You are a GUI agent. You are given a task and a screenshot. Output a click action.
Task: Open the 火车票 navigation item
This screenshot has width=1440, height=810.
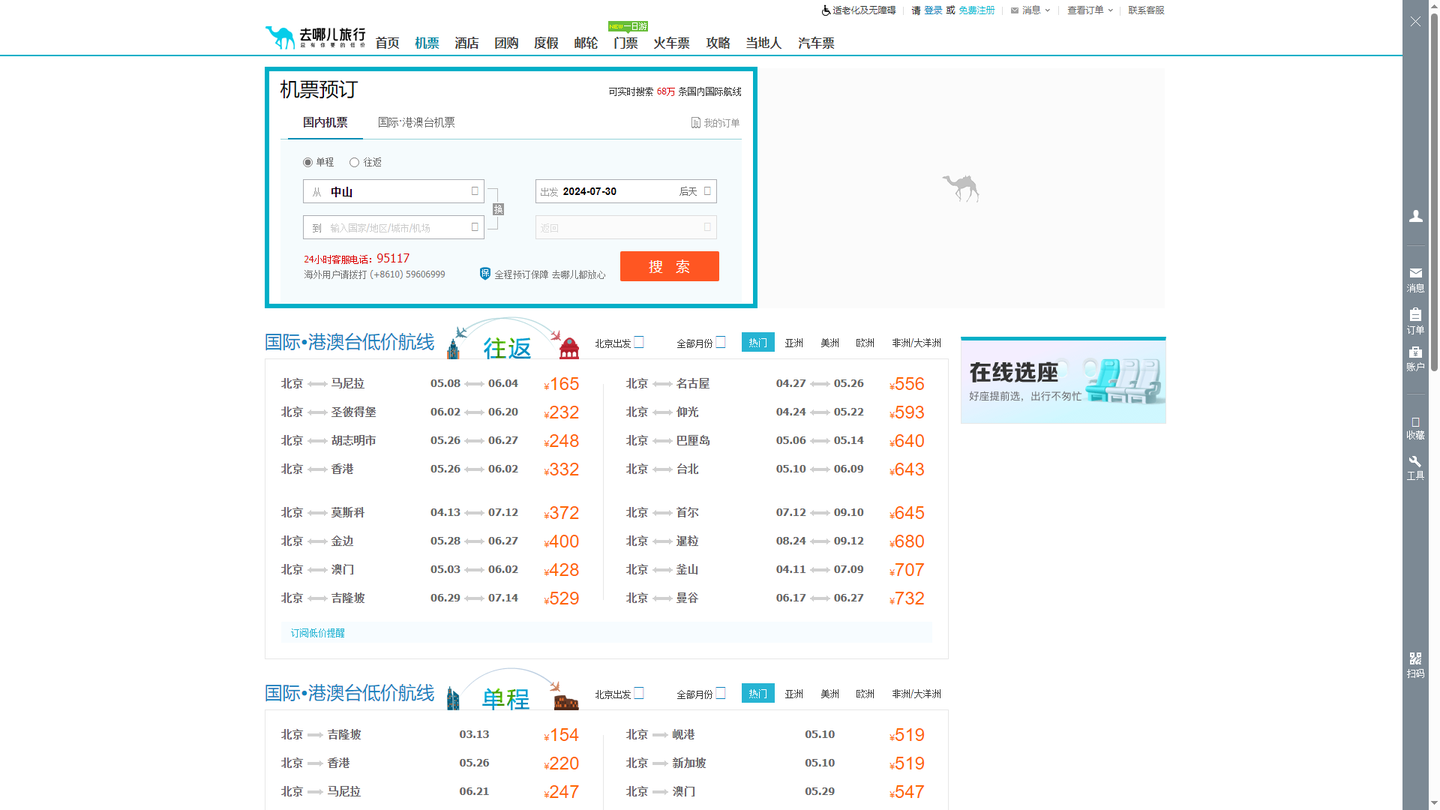[672, 43]
